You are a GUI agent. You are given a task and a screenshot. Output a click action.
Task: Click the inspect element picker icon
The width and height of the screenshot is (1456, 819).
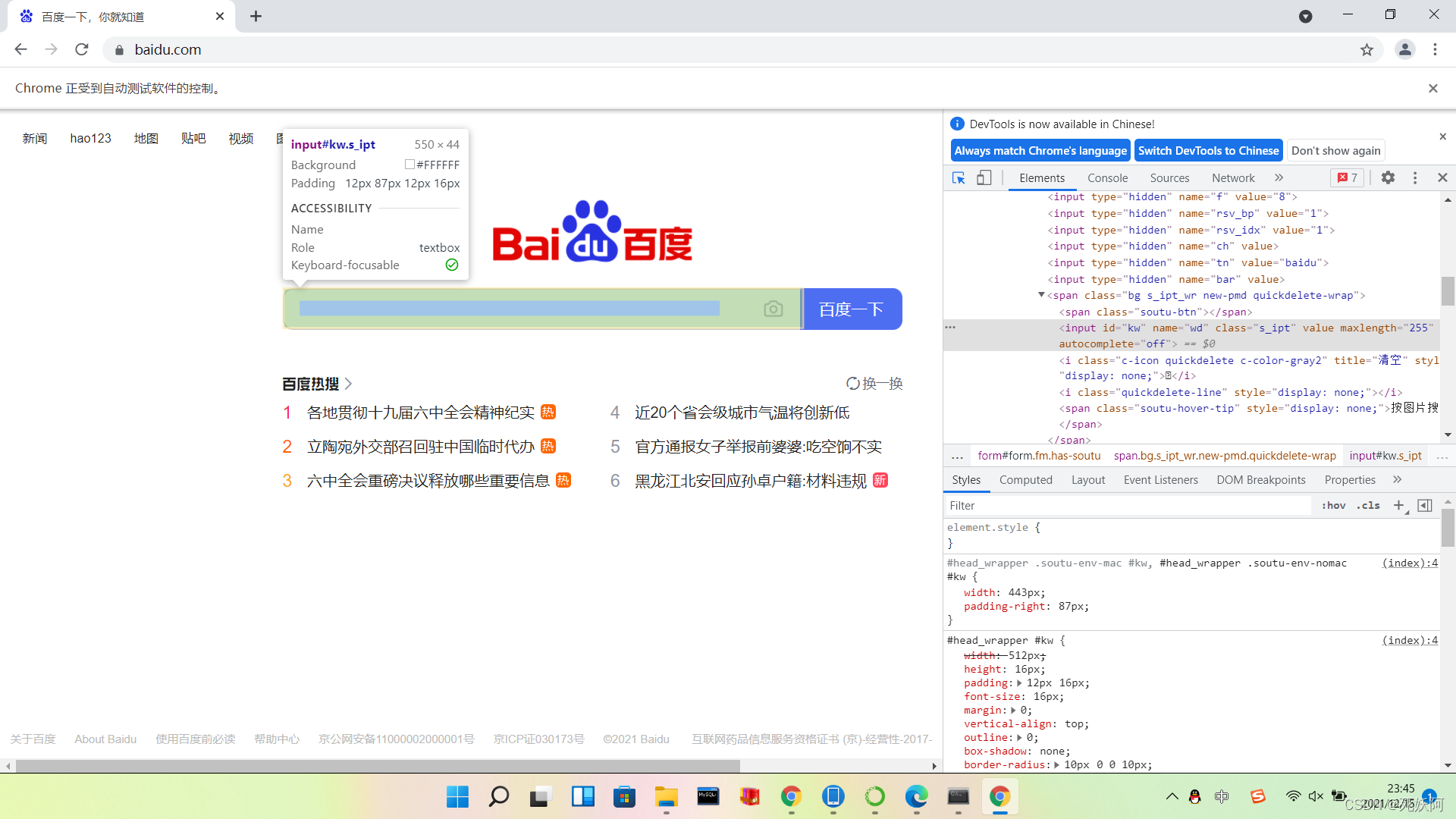pyautogui.click(x=959, y=177)
